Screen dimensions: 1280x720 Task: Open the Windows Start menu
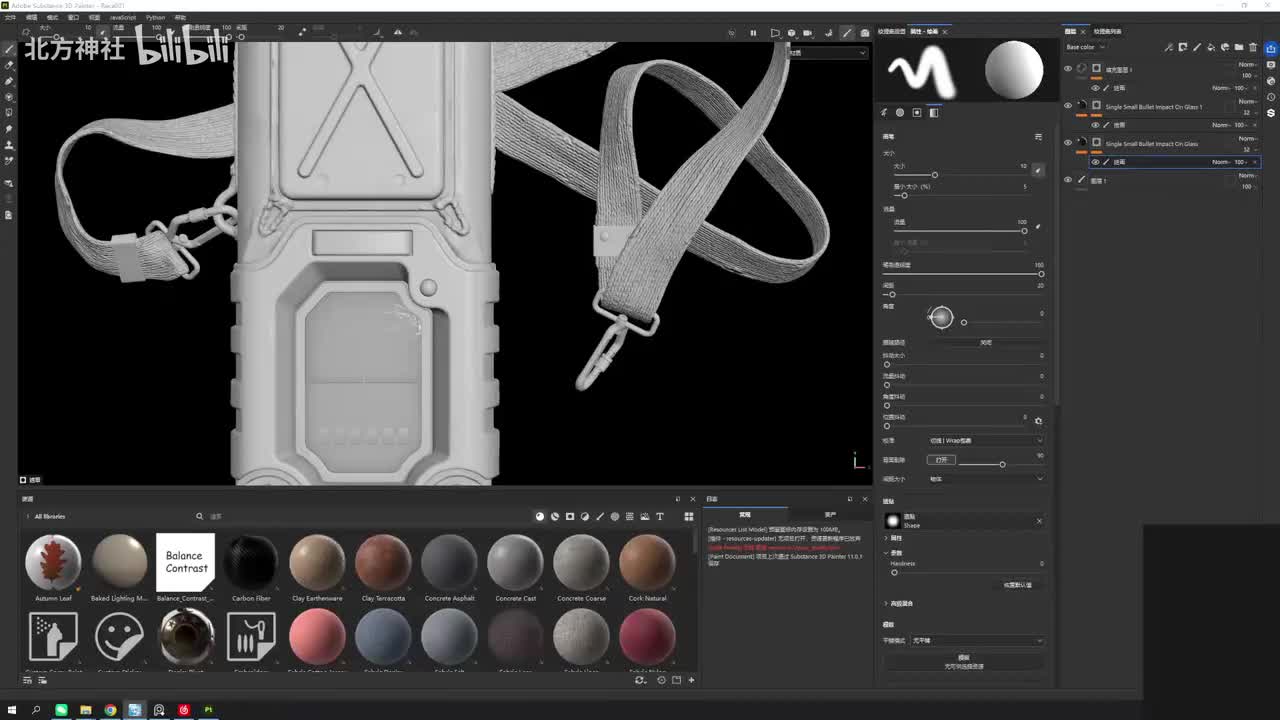coord(12,710)
